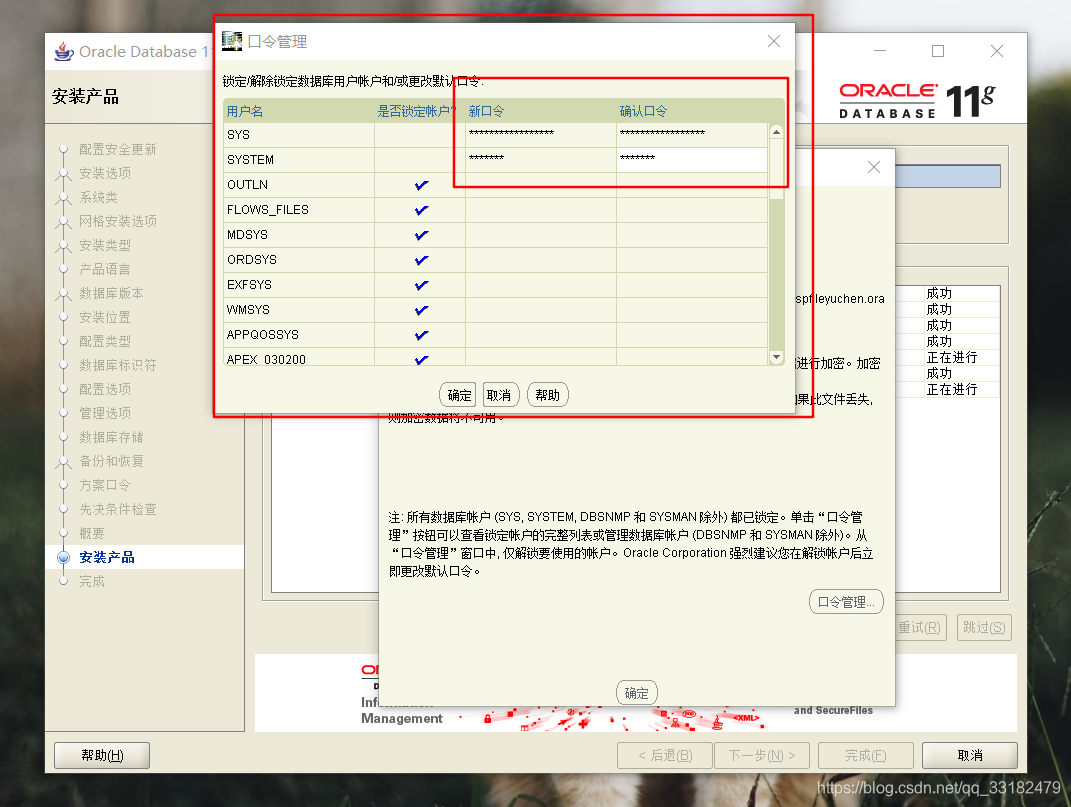Toggle lock checkbox for SYS account
Viewport: 1071px width, 807px height.
(420, 135)
